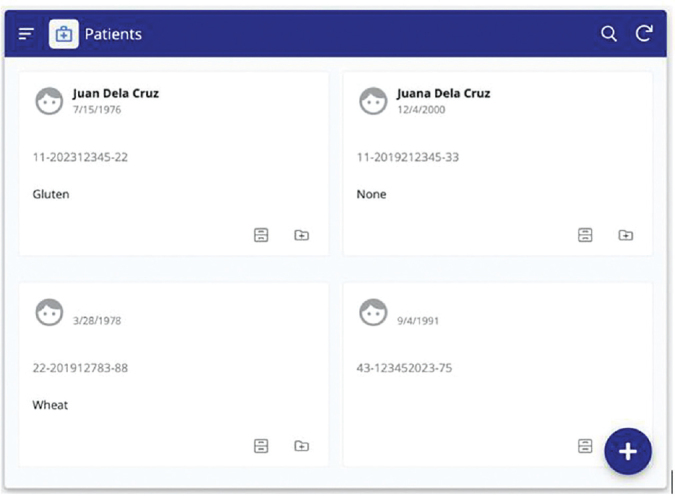This screenshot has height=498, width=675.
Task: Select patient ID 43-123452023-75
Action: point(404,368)
